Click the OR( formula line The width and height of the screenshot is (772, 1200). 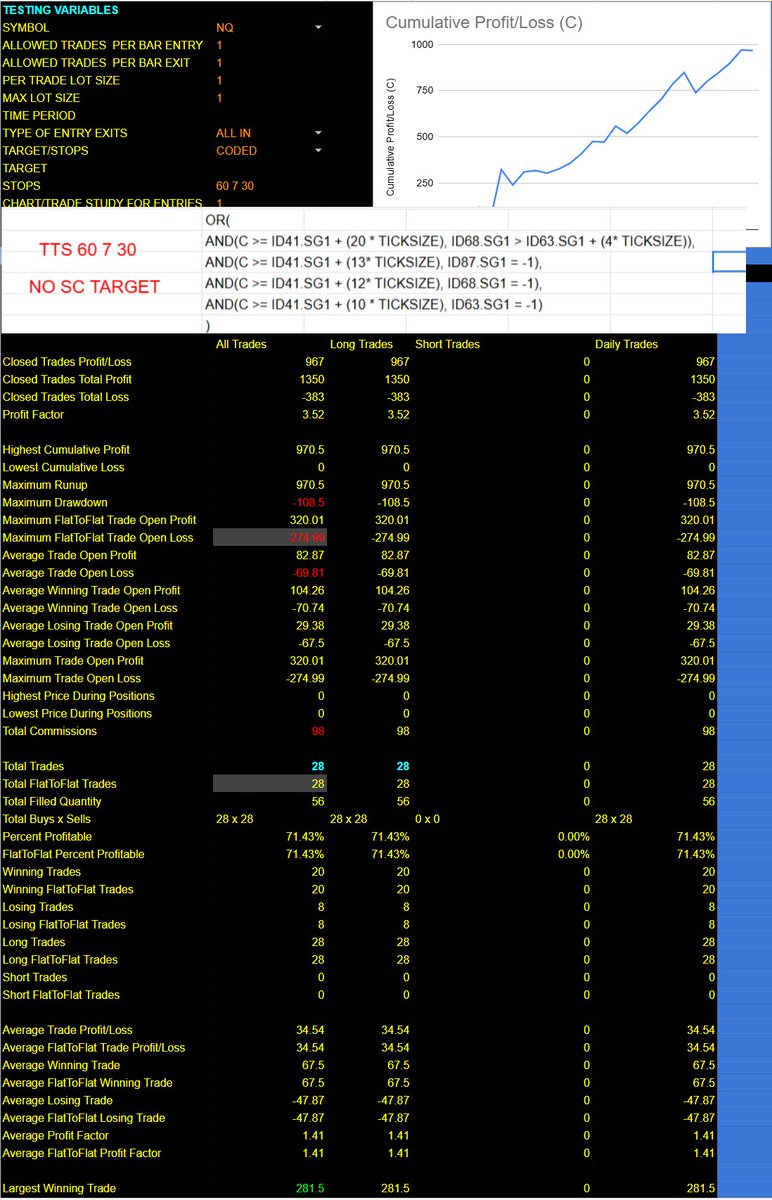click(217, 219)
